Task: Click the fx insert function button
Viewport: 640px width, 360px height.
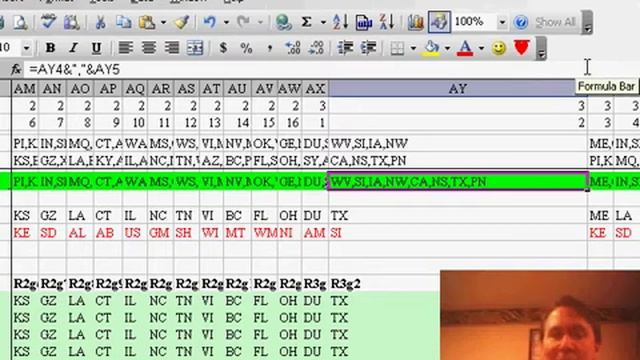Action: click(16, 69)
